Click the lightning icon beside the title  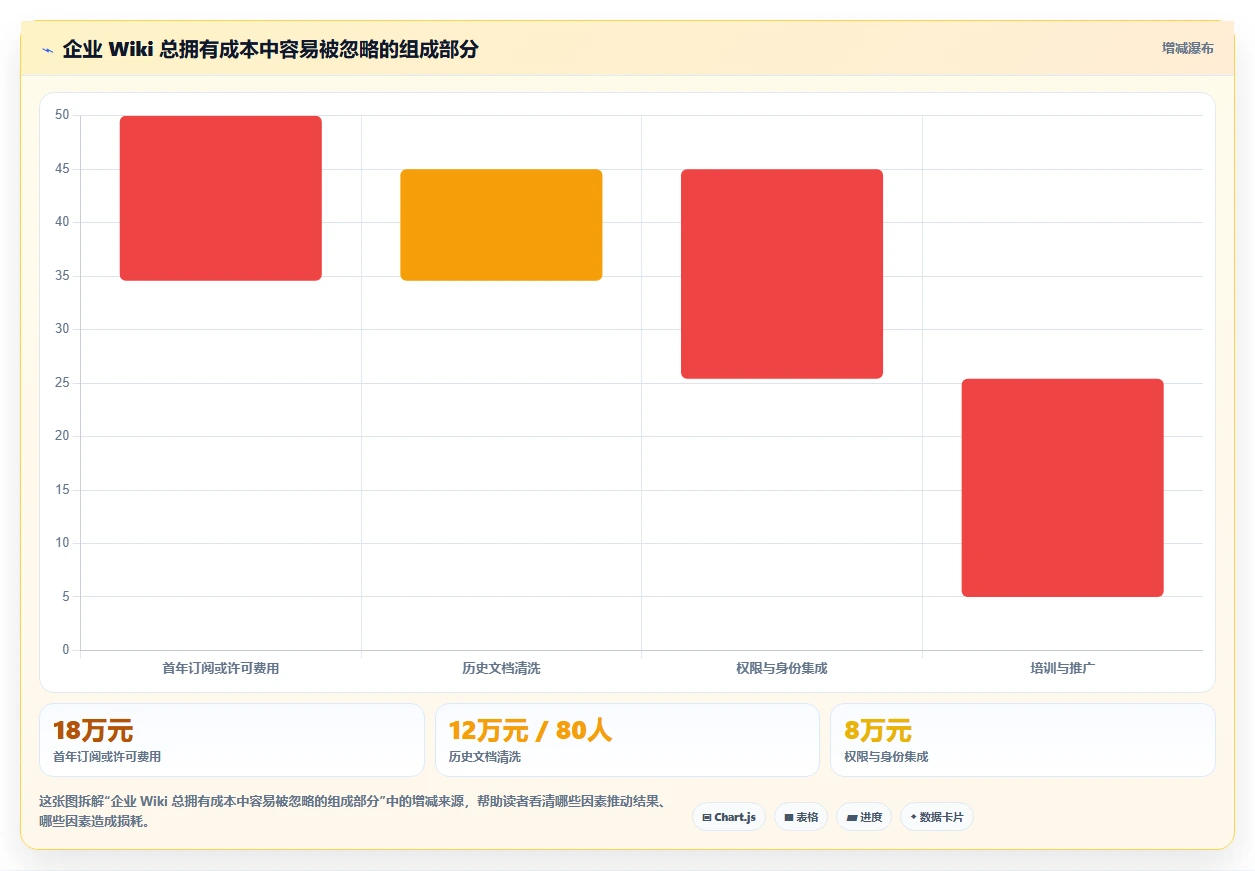(47, 49)
